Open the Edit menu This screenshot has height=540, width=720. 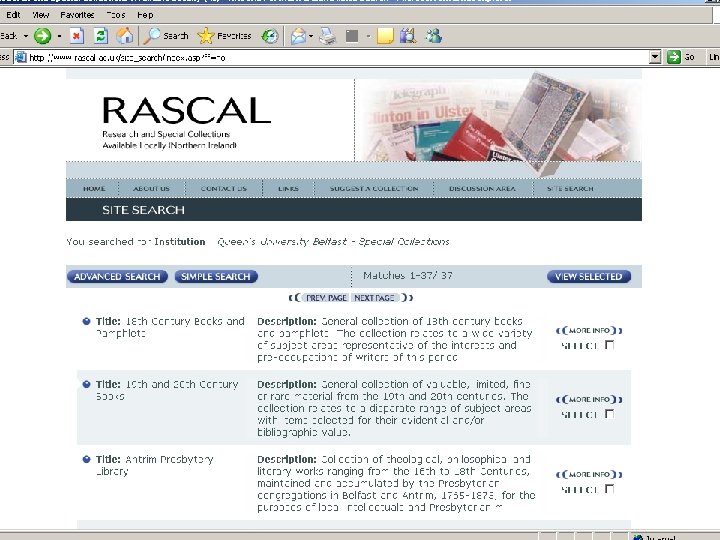(x=13, y=15)
